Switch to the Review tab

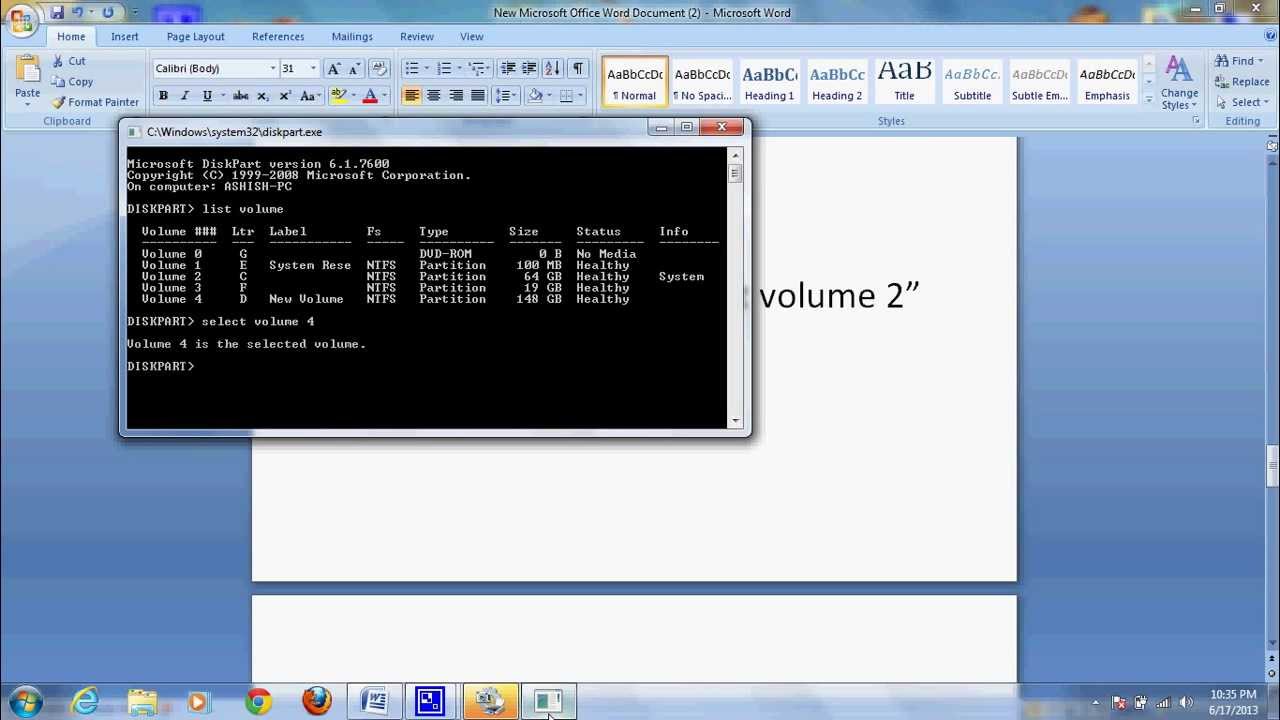coord(417,36)
